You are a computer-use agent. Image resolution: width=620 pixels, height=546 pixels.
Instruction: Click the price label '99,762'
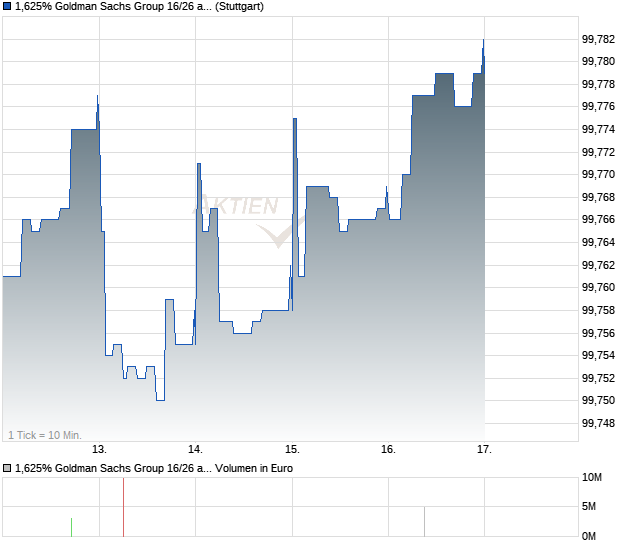598,265
